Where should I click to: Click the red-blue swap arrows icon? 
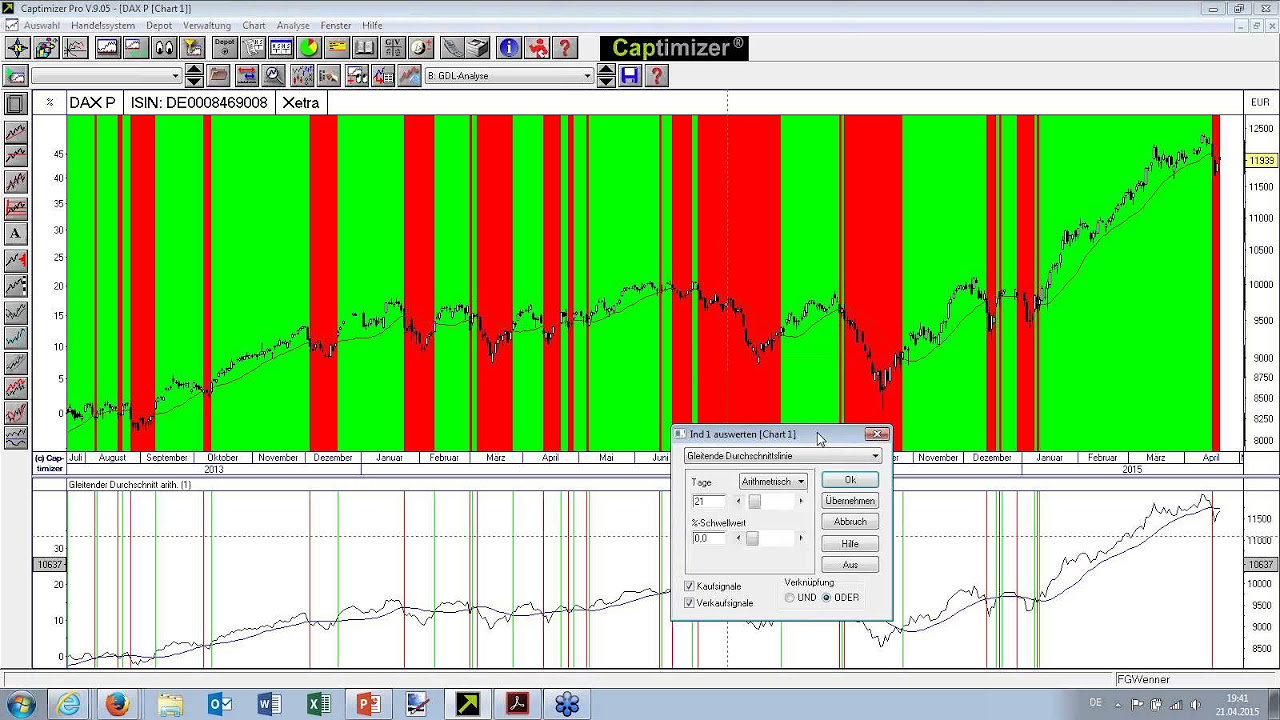click(x=246, y=76)
